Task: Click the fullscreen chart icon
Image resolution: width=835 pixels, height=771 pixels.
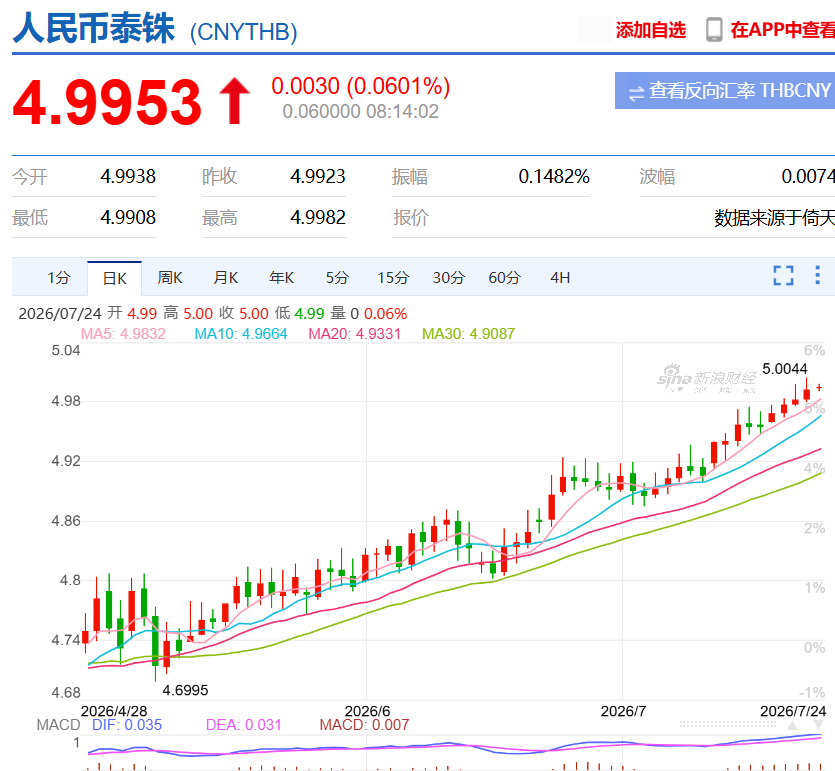Action: [x=783, y=276]
